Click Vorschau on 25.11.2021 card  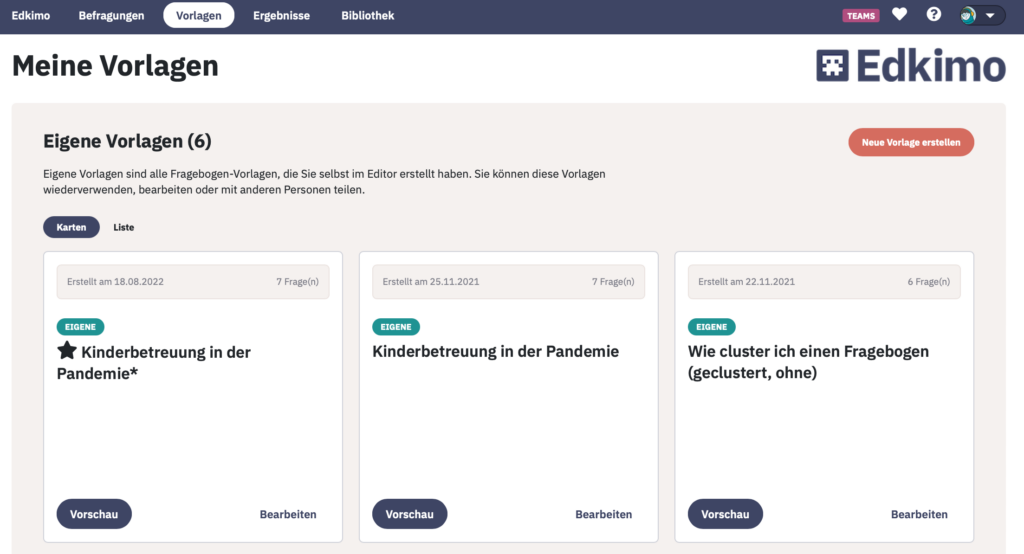tap(409, 514)
